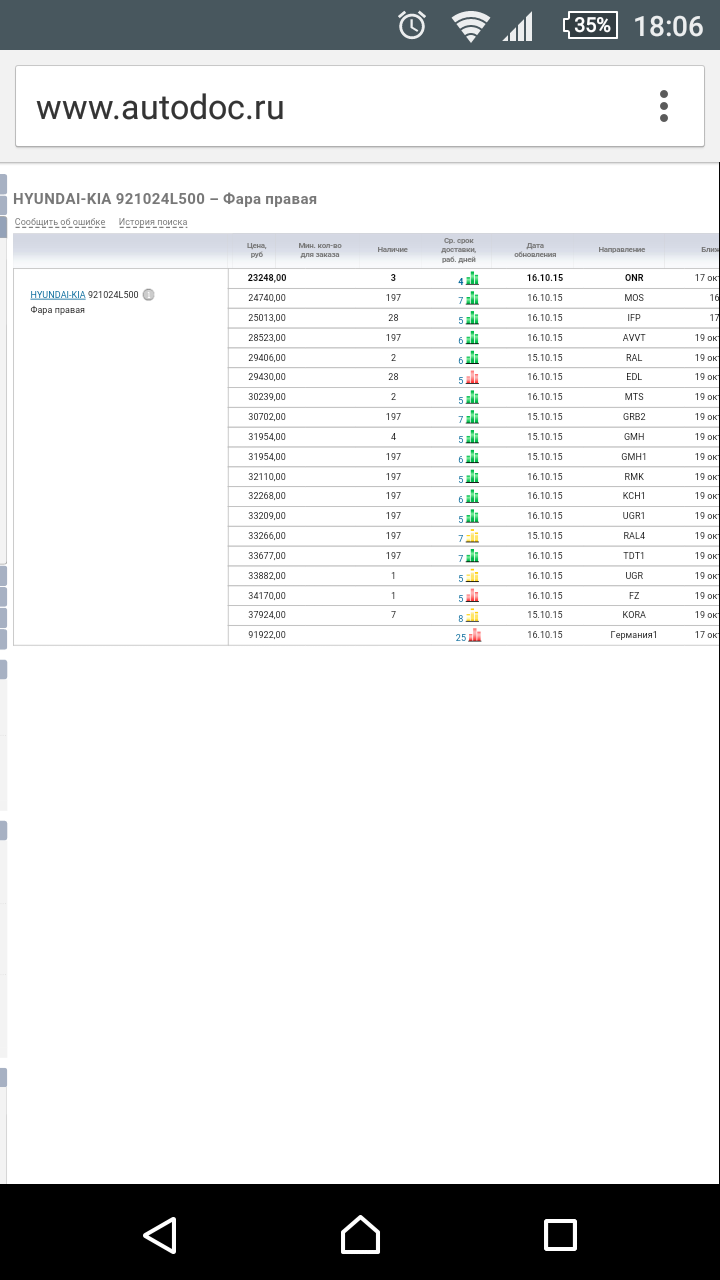Click red delivery chart icon in FZ row
Viewport: 720px width, 1280px height.
tap(472, 596)
